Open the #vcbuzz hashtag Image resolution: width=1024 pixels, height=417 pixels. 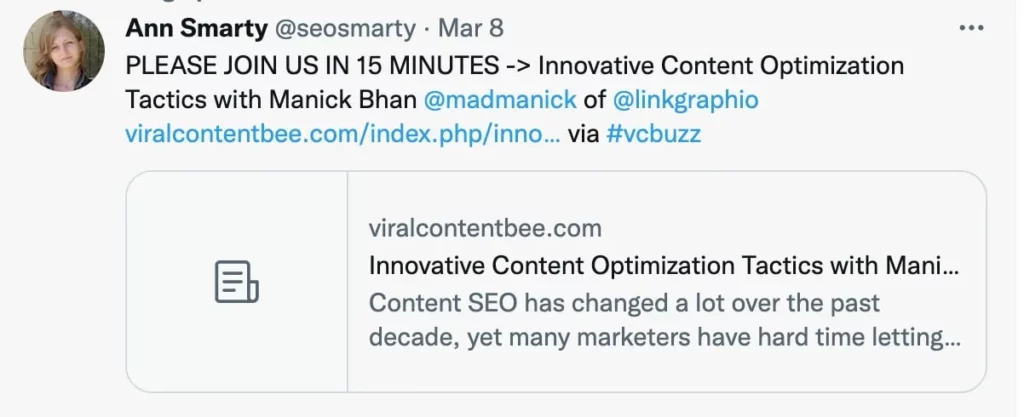point(654,134)
